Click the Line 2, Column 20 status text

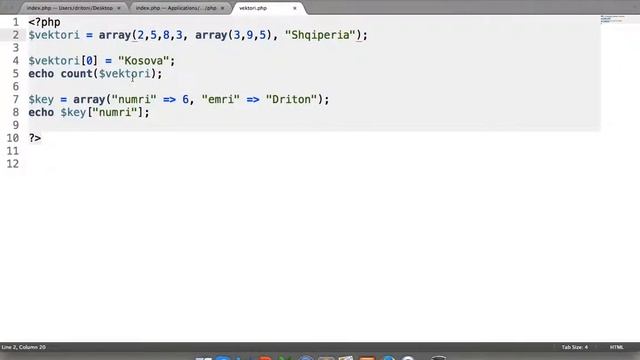[x=24, y=347]
